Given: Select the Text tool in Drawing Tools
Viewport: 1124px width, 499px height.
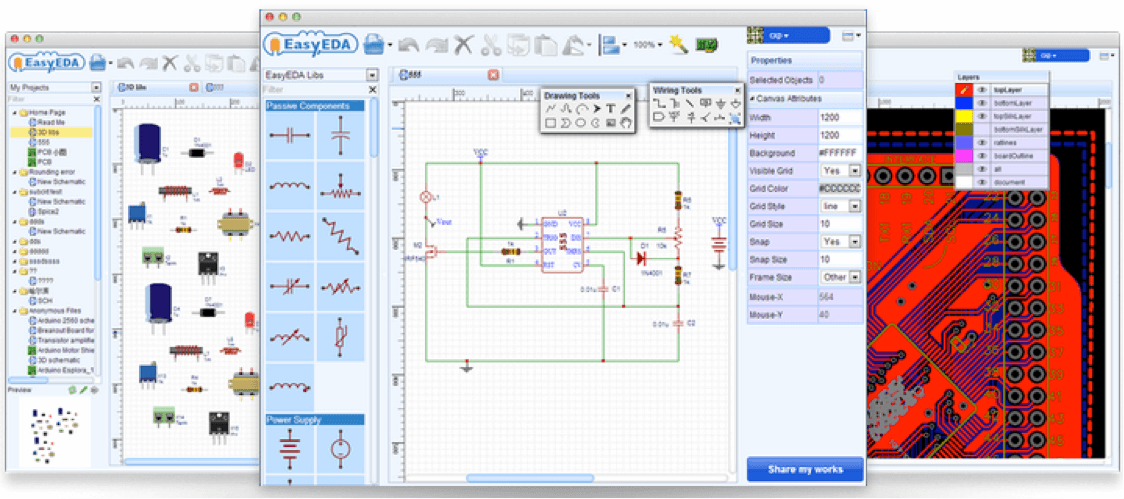Looking at the screenshot, I should coord(611,108).
